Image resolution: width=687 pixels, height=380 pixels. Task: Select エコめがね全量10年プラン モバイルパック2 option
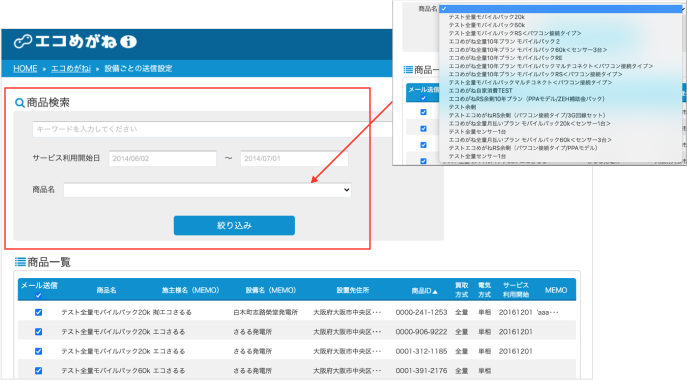tap(504, 42)
